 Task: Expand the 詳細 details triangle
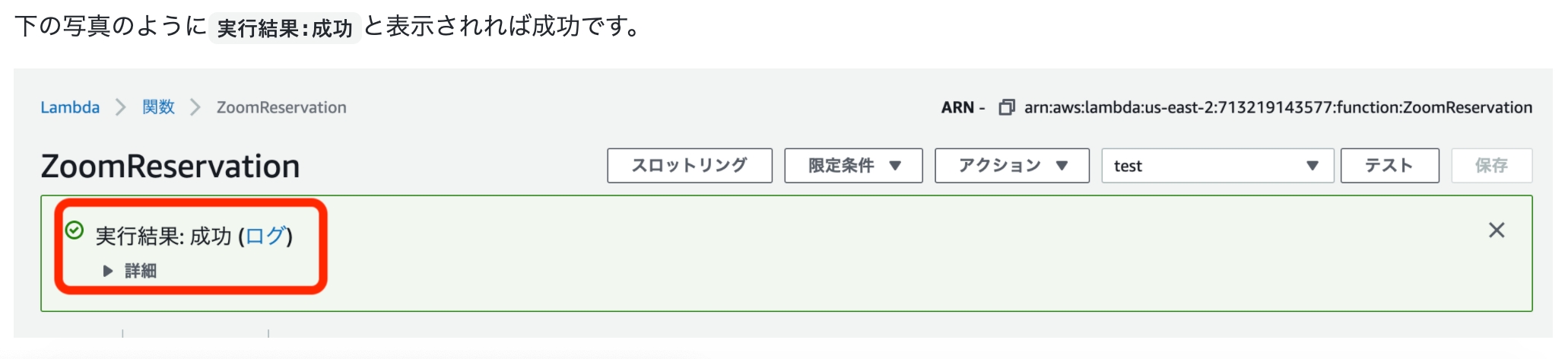click(x=108, y=271)
